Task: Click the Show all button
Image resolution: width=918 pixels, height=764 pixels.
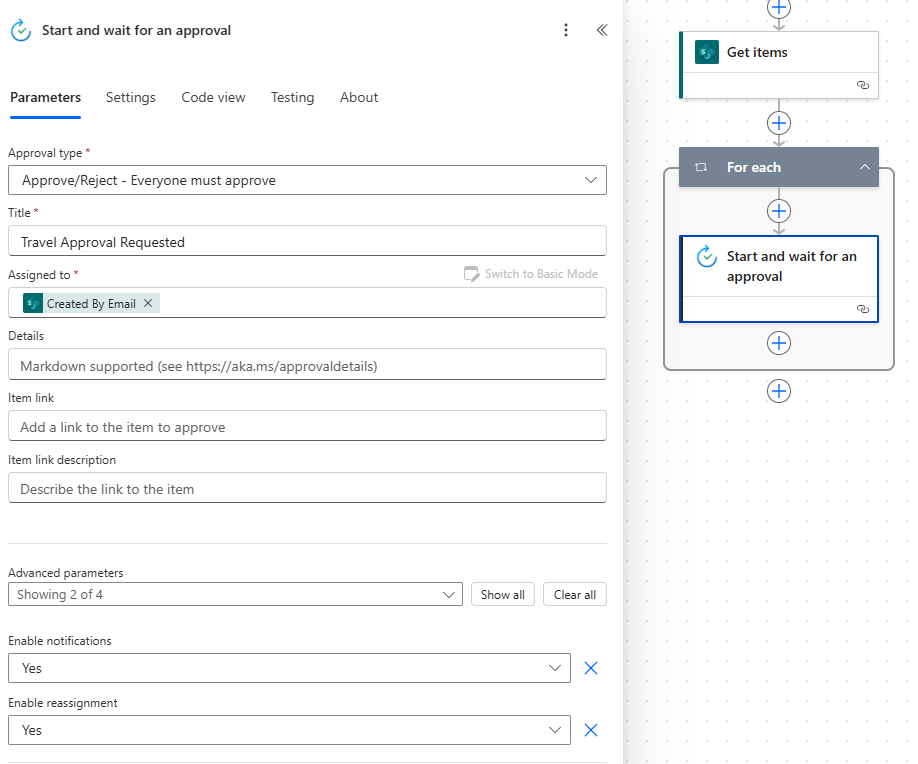Action: [503, 594]
